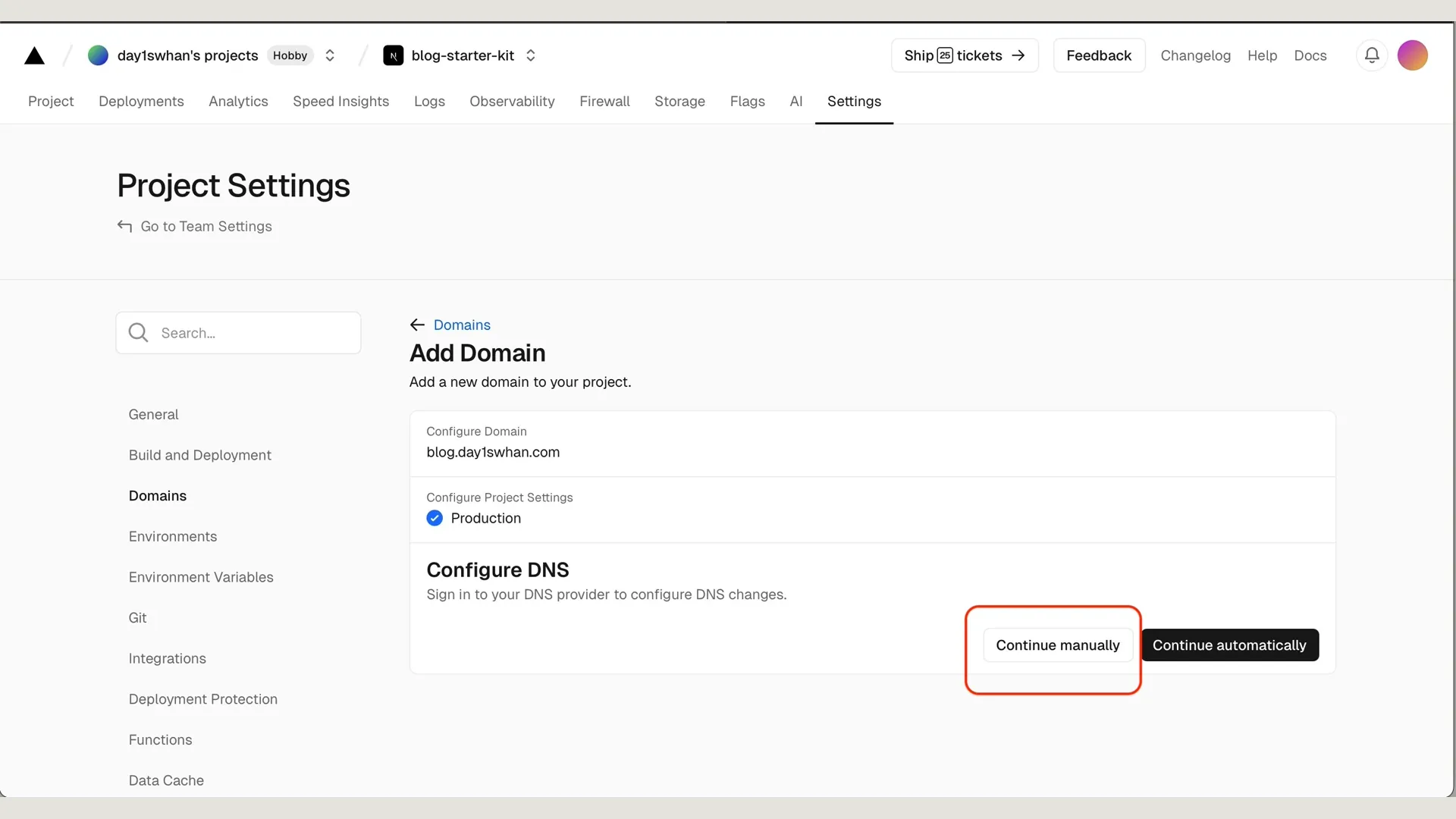Open Functions settings section
Viewport: 1456px width, 819px height.
[x=160, y=739]
